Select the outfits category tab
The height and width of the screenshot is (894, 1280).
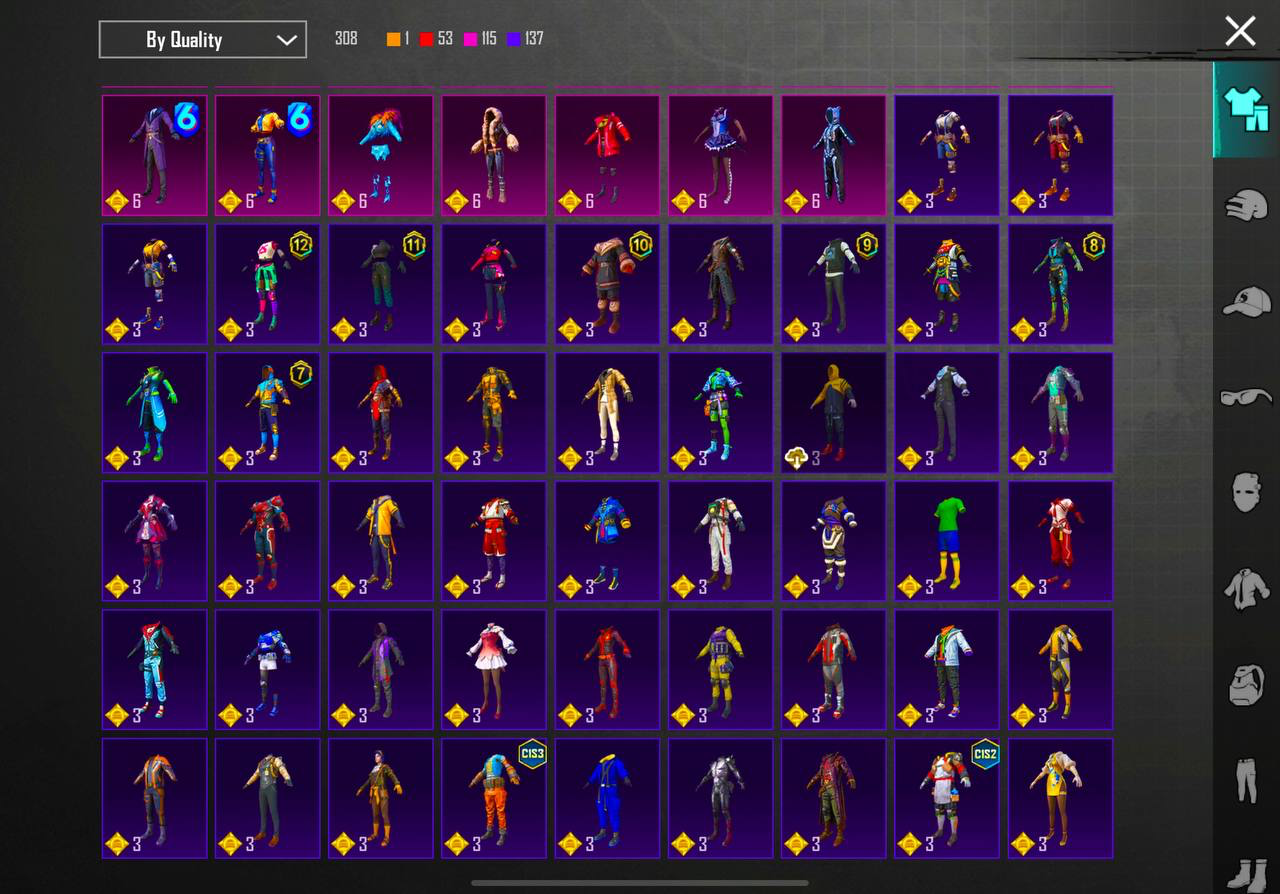point(1246,109)
